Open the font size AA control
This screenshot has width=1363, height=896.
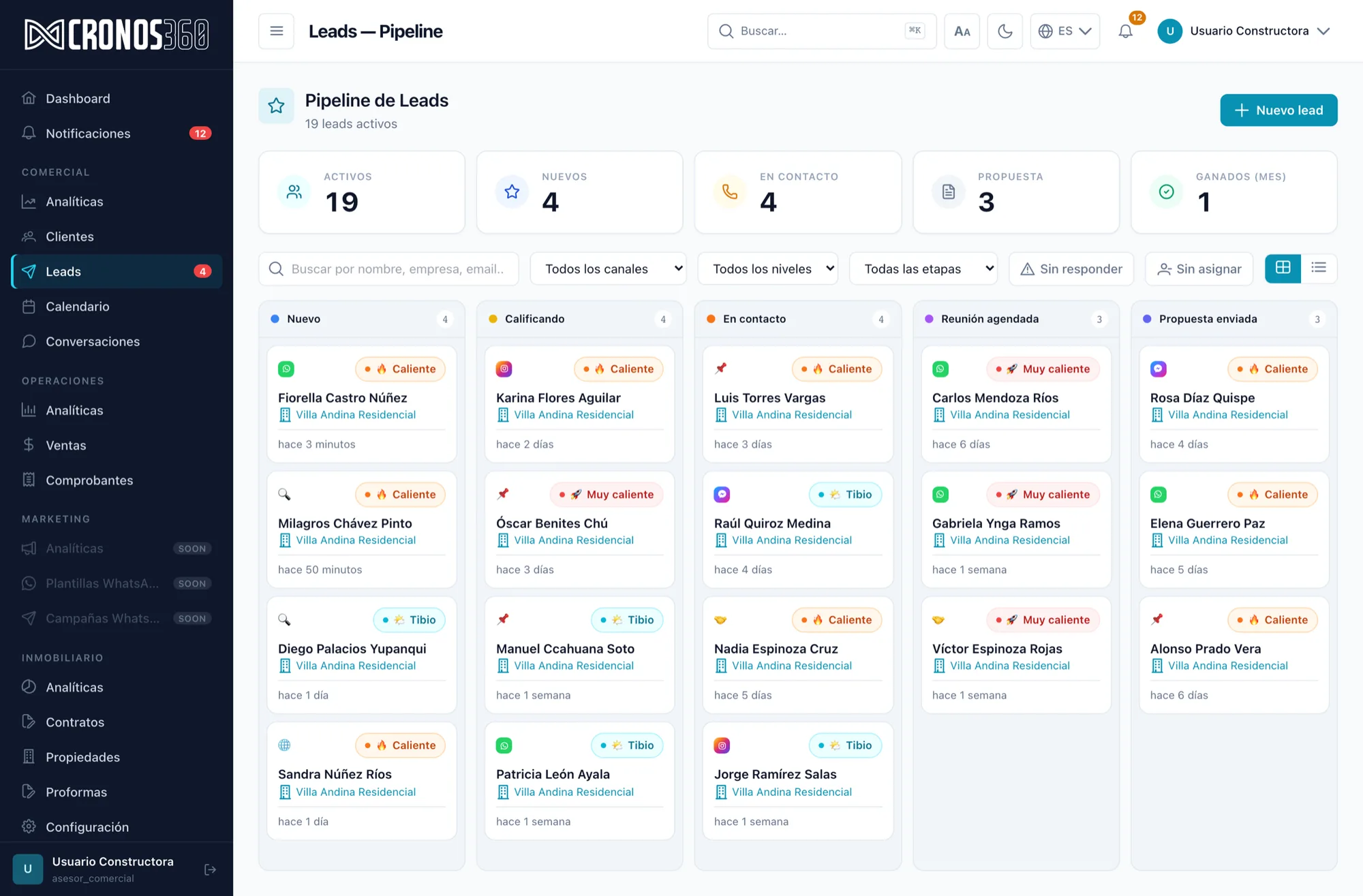962,31
